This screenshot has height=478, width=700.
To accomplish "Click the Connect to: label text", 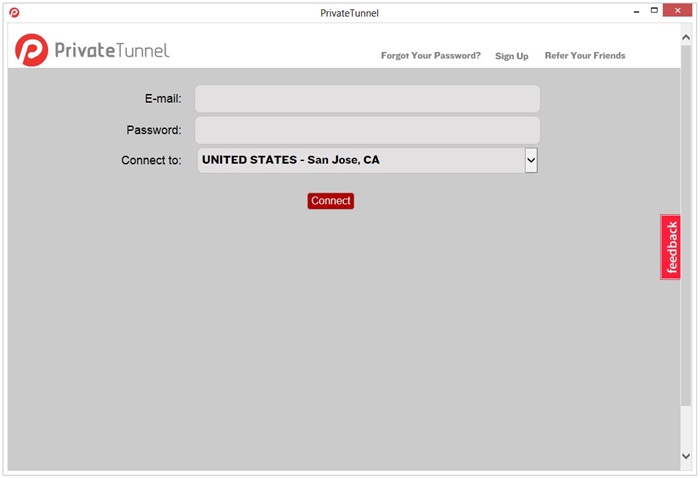I will (151, 160).
